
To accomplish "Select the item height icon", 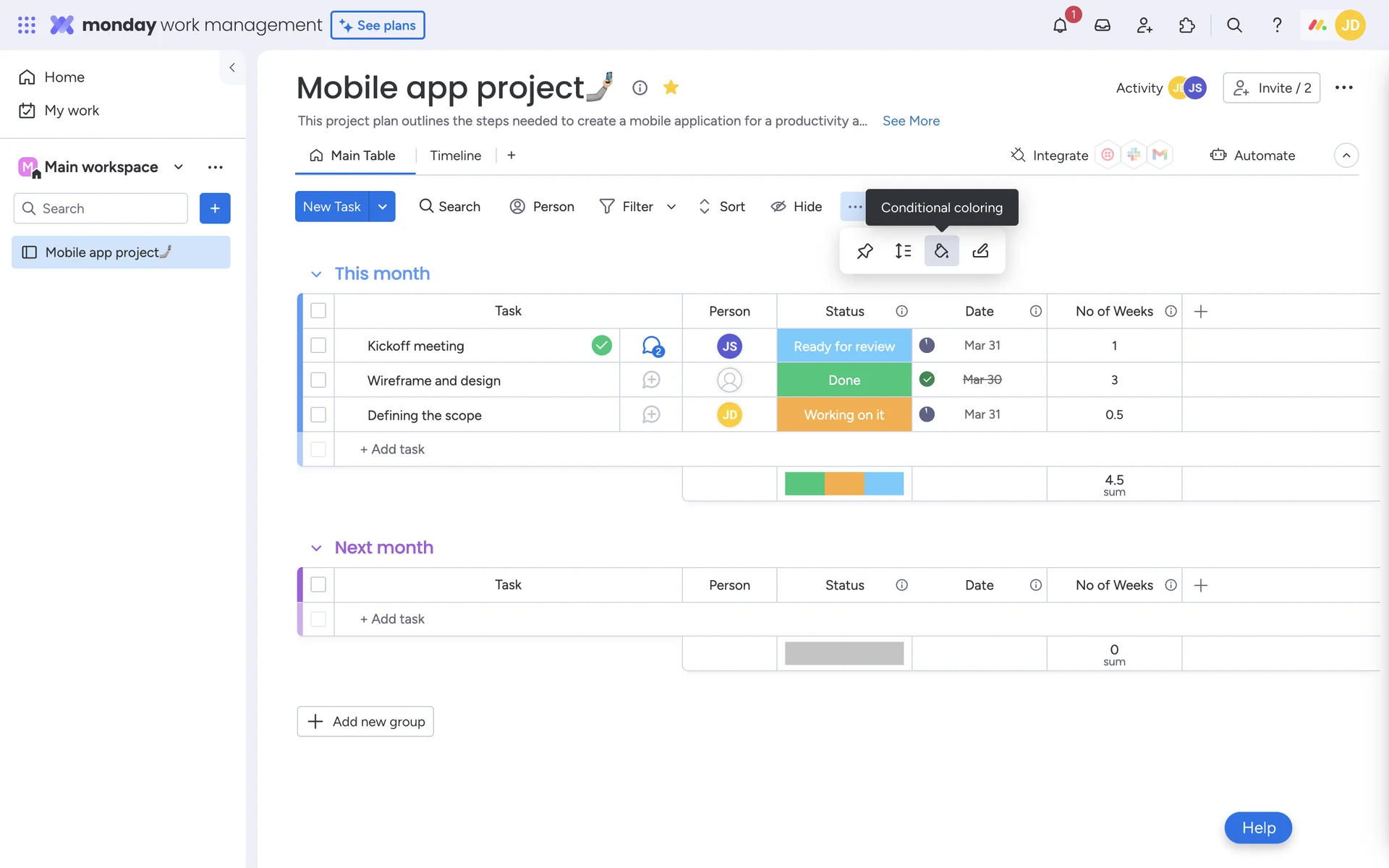I will pyautogui.click(x=903, y=251).
